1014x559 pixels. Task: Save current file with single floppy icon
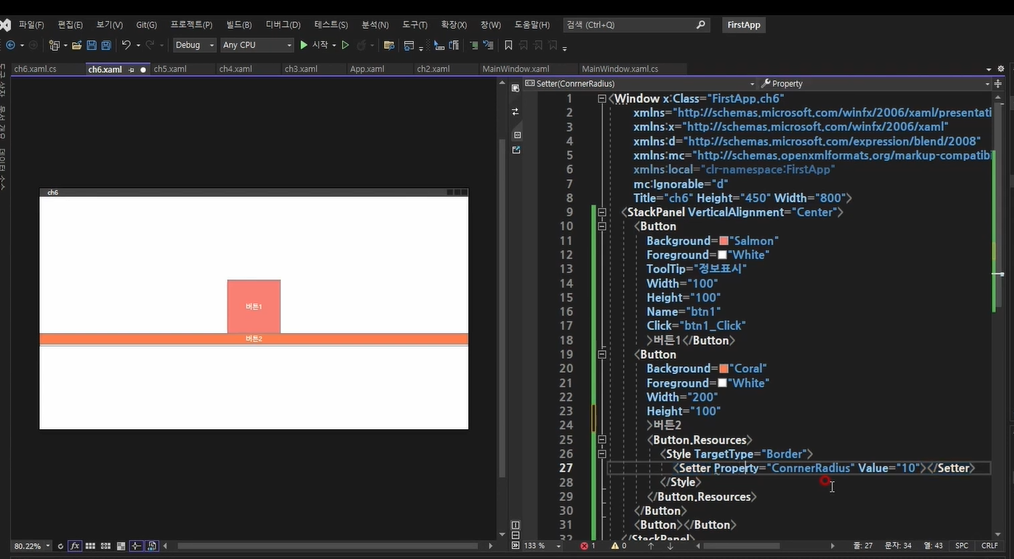click(91, 45)
